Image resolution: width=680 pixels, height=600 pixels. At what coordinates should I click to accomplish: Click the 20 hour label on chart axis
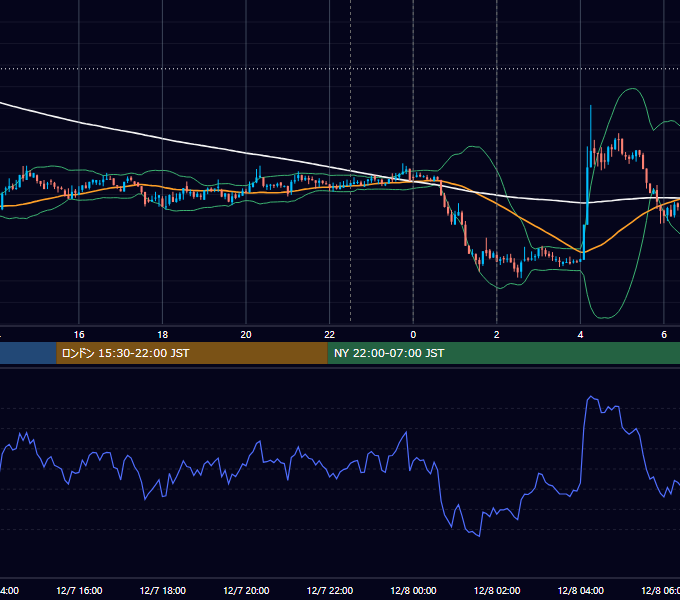[246, 335]
